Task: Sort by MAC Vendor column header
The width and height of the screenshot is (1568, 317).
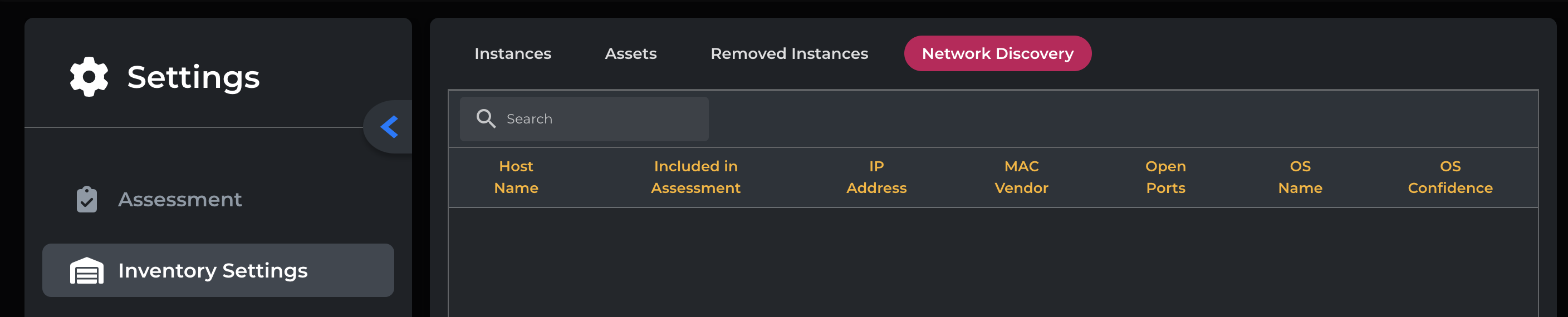Action: click(1021, 177)
